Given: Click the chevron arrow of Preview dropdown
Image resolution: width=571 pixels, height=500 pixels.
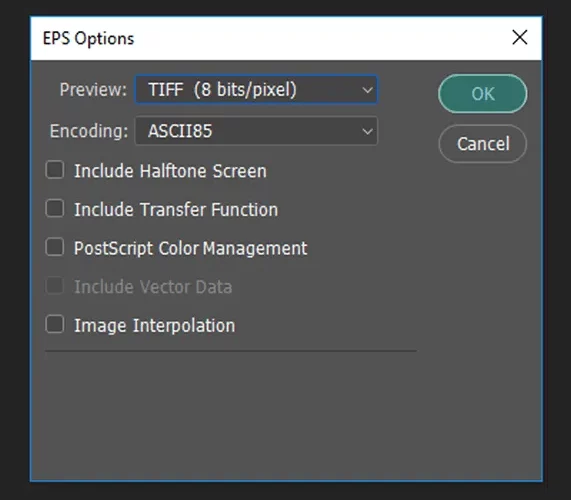Looking at the screenshot, I should coord(367,90).
